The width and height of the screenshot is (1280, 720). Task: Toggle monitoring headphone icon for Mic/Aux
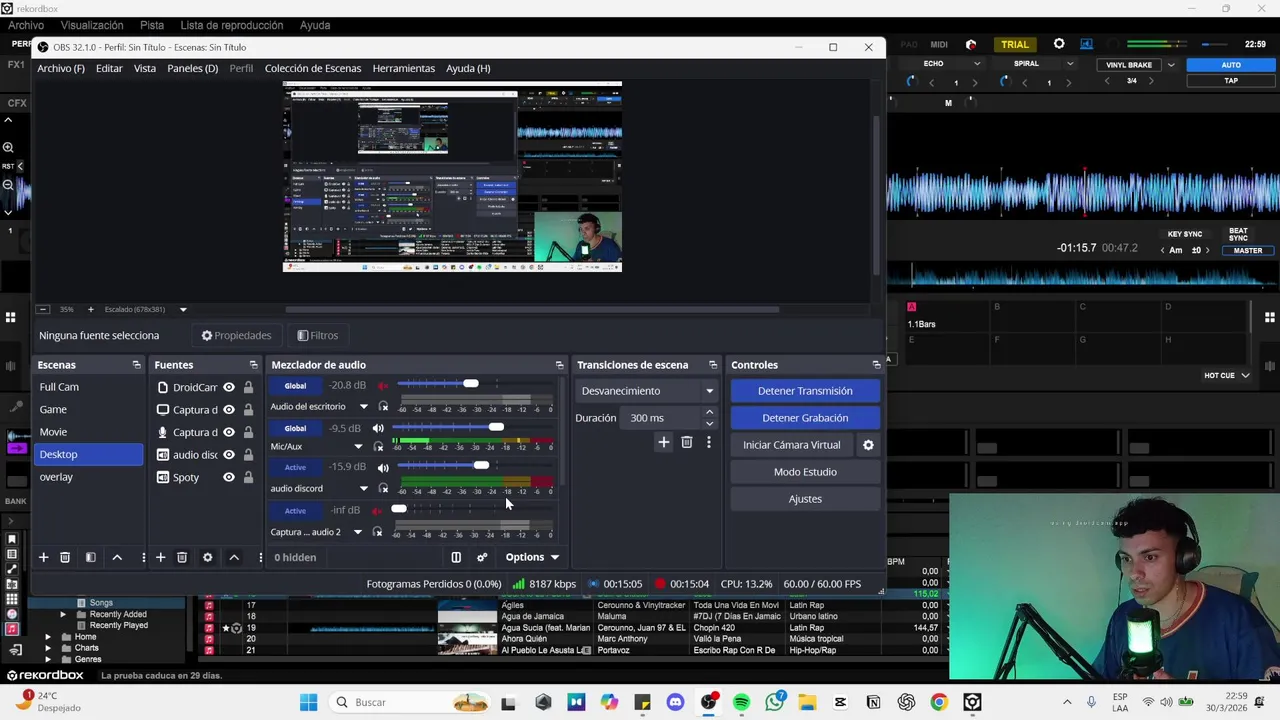(377, 446)
